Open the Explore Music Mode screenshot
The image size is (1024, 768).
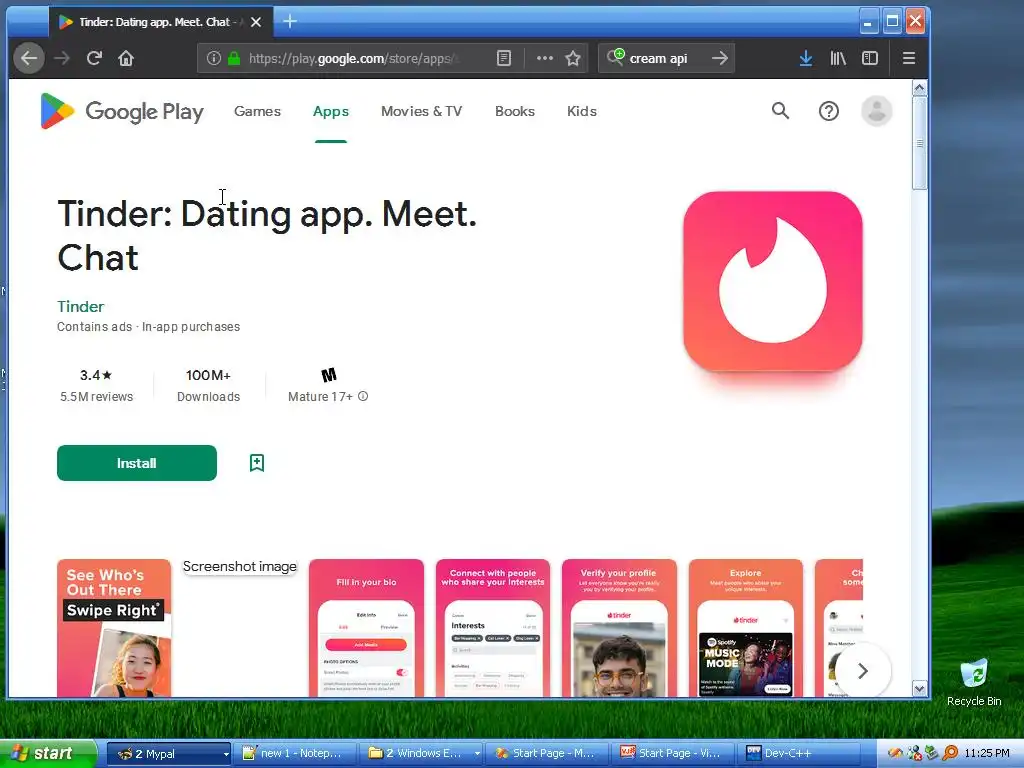[x=746, y=628]
